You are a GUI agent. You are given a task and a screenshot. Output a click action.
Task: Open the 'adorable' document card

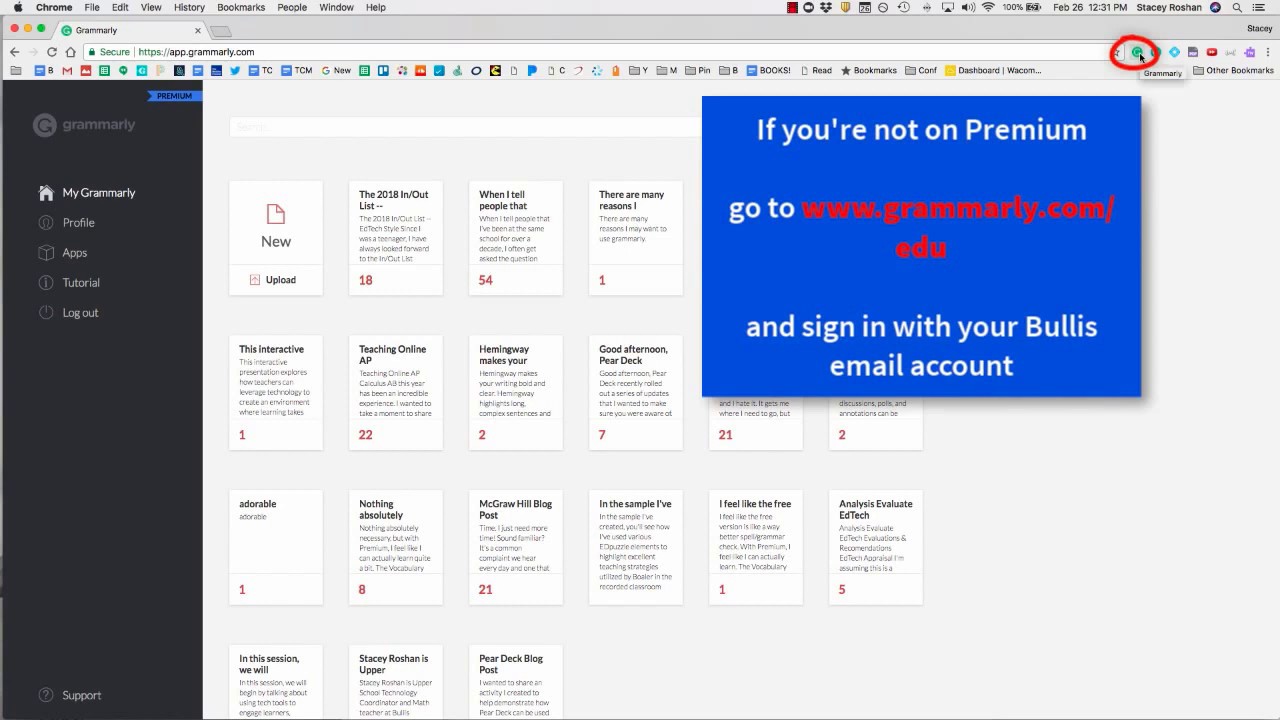tap(276, 548)
